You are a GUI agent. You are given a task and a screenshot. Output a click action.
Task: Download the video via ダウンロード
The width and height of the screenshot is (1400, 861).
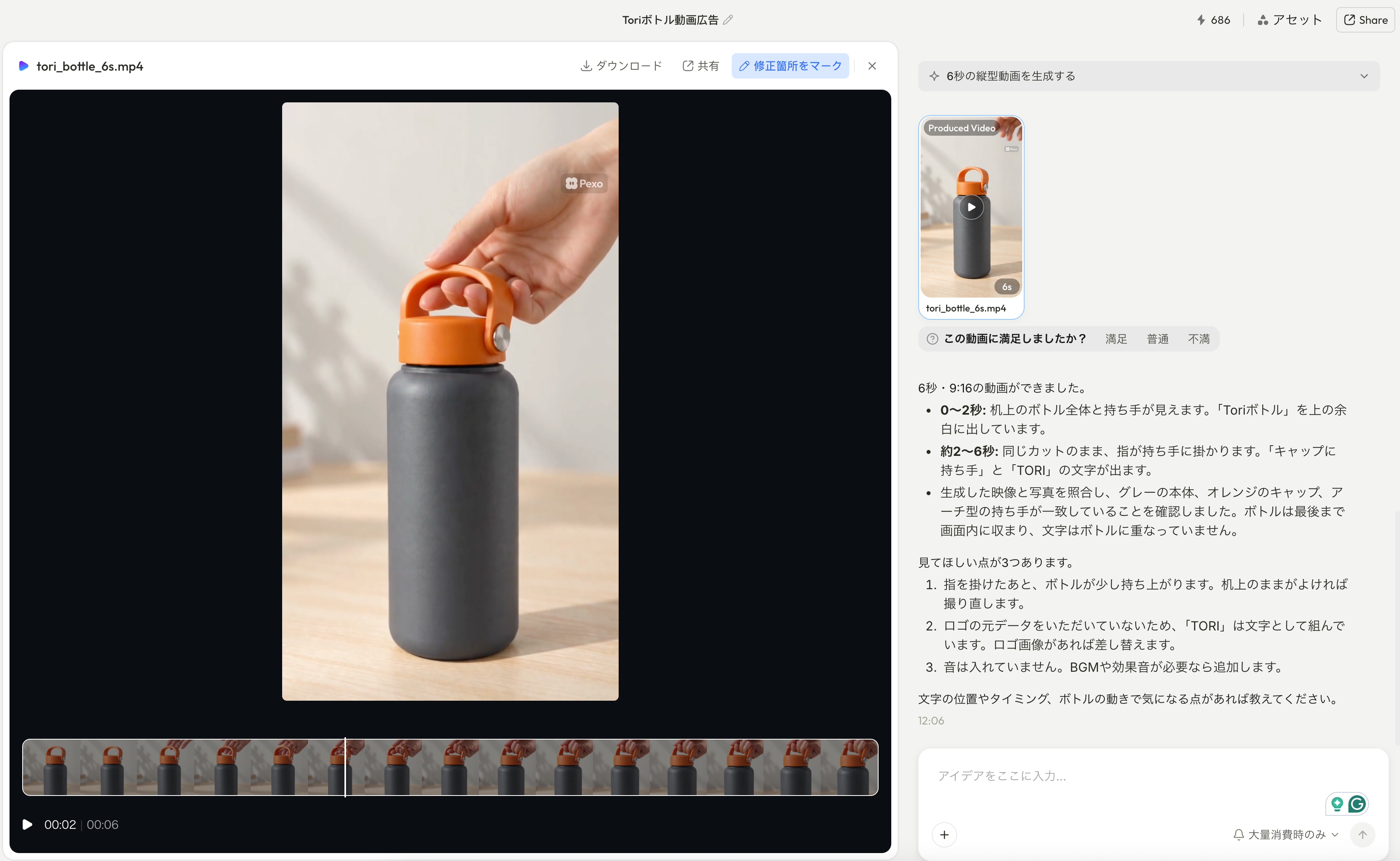click(x=621, y=66)
